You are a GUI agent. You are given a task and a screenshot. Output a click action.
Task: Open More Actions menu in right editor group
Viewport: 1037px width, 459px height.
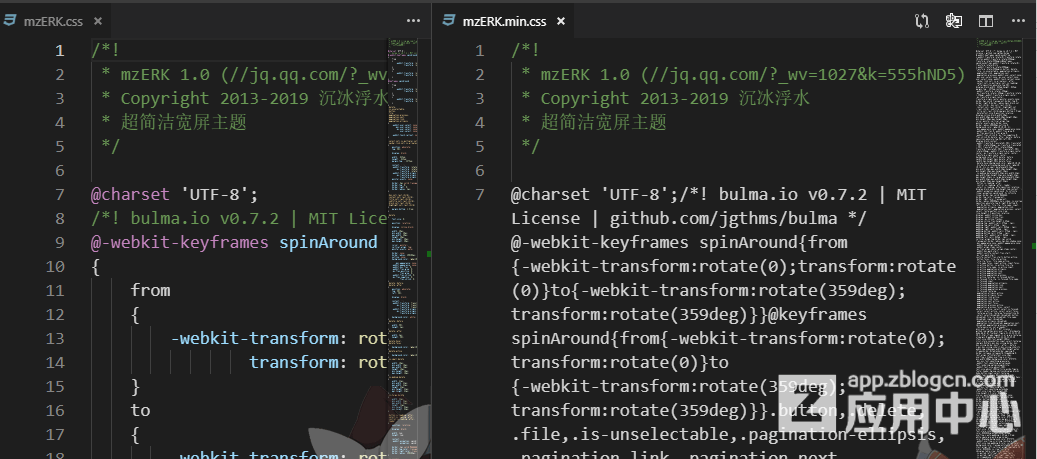click(x=1016, y=20)
